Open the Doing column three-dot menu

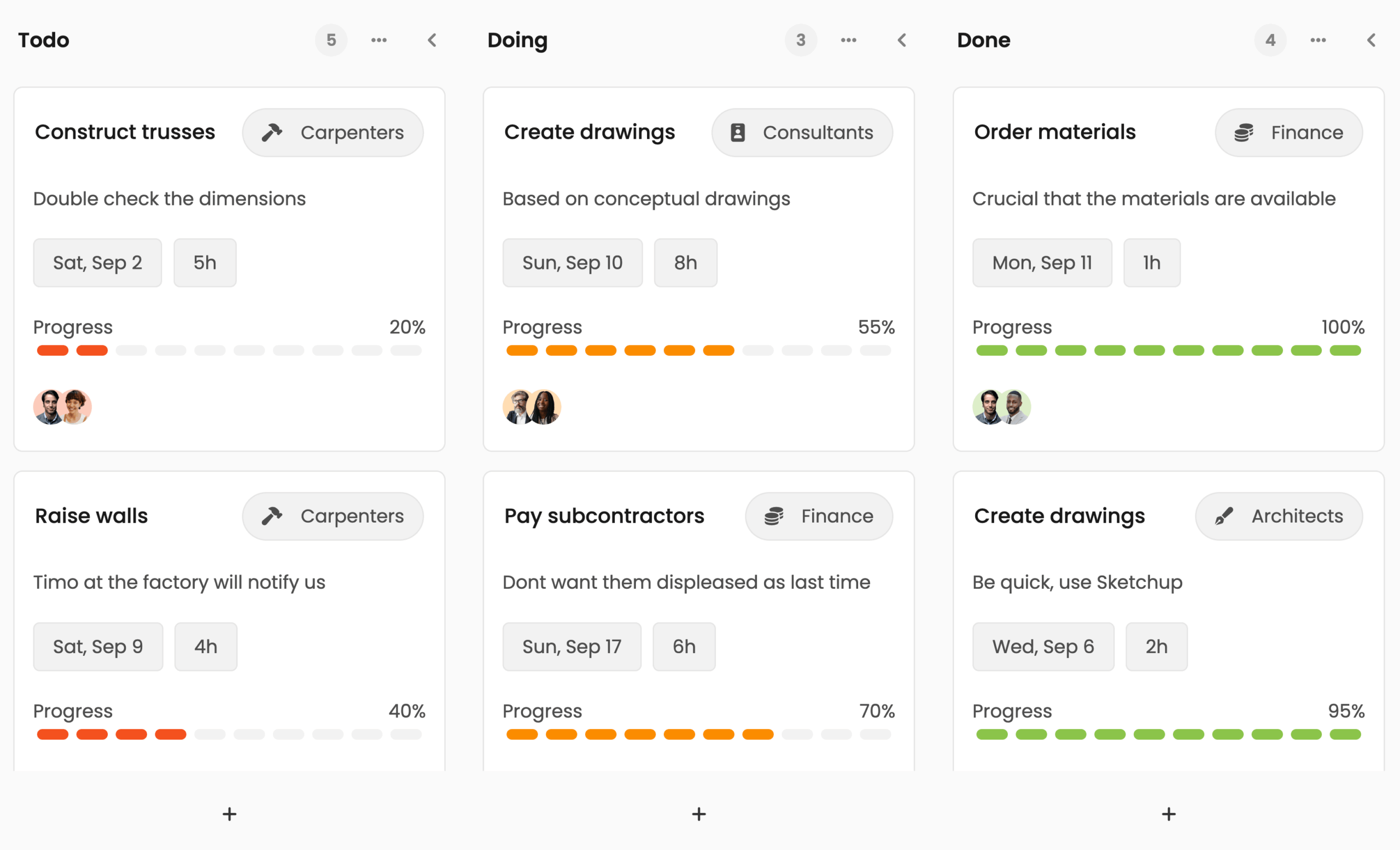(848, 40)
